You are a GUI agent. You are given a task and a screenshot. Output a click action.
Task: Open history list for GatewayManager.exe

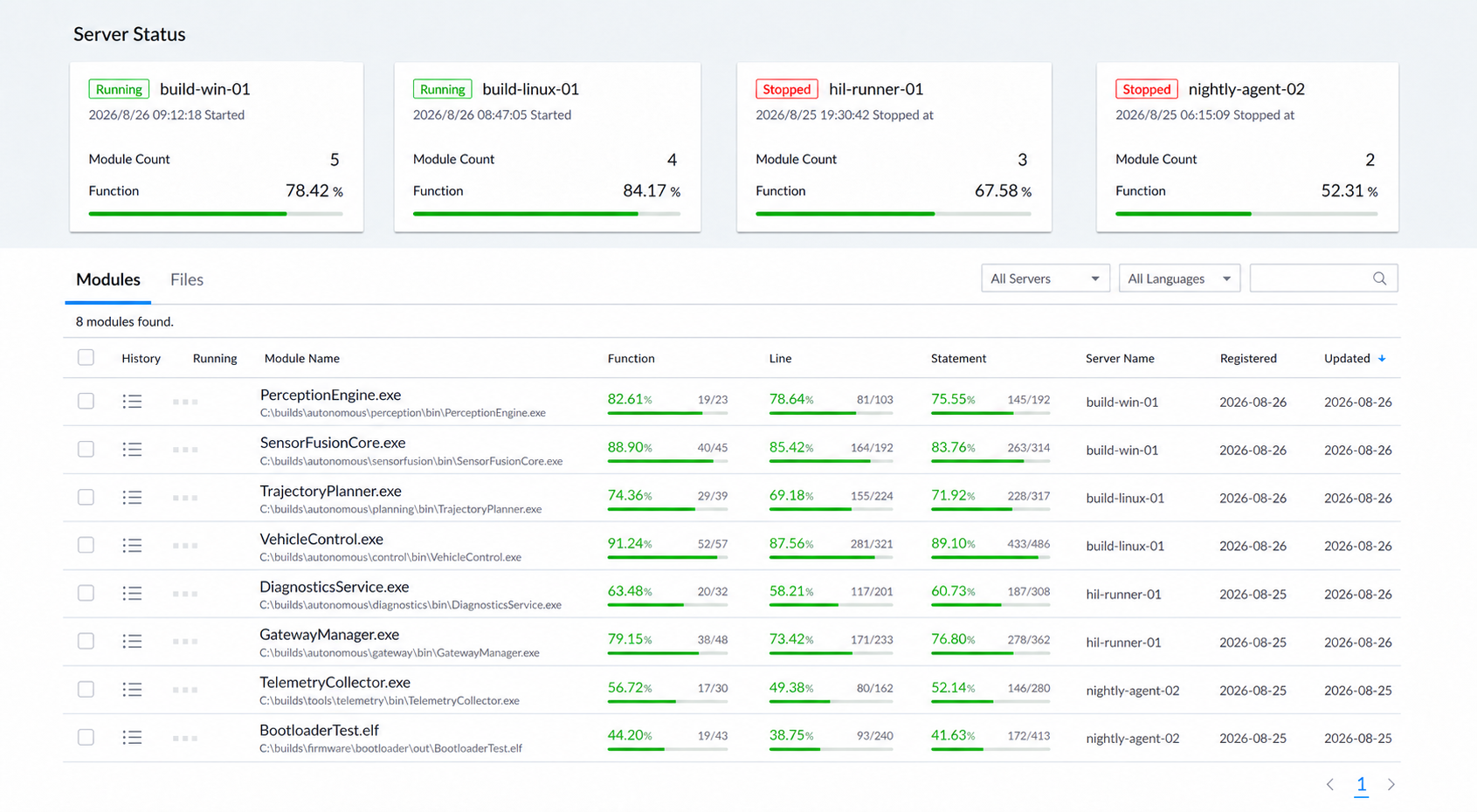(x=132, y=642)
